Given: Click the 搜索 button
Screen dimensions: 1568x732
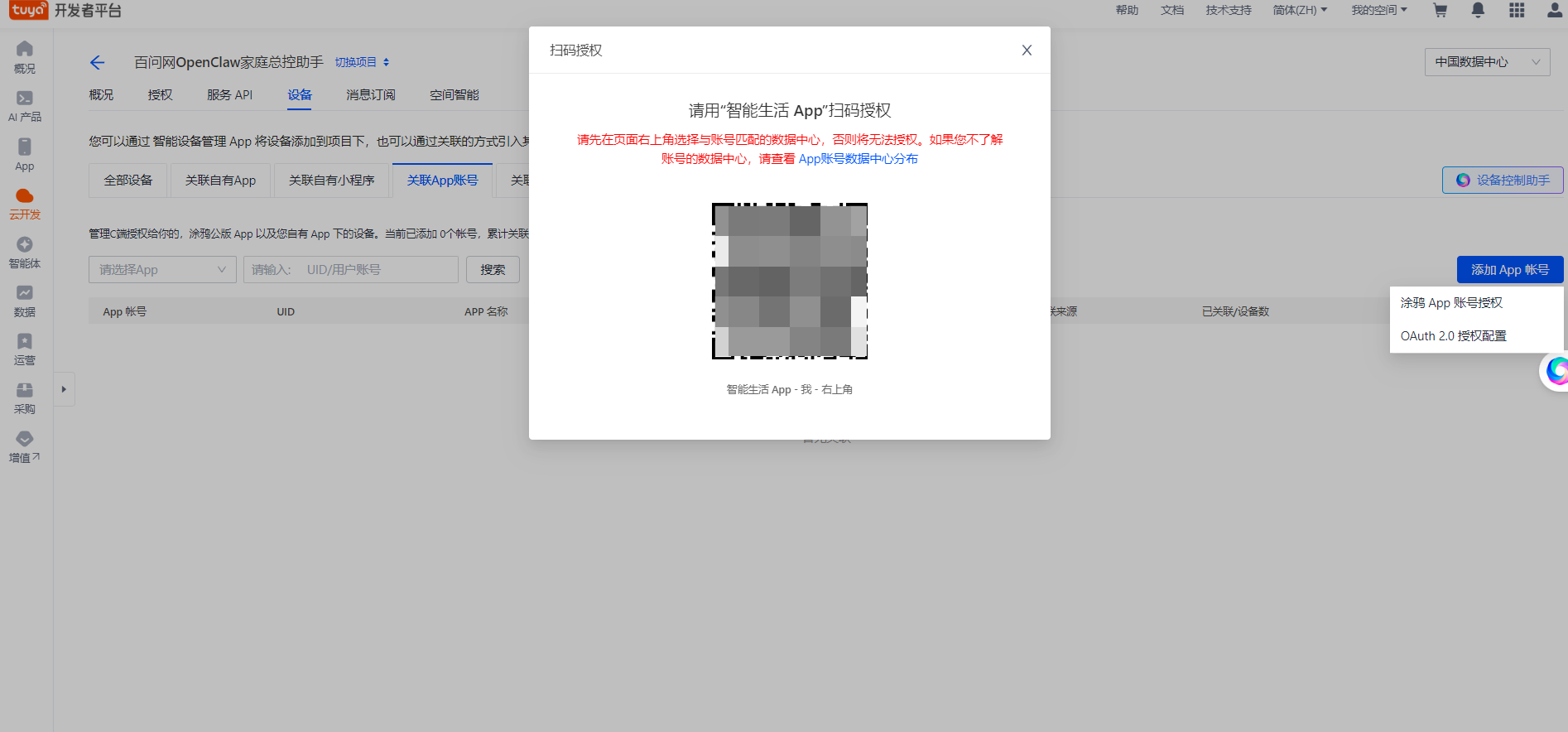Looking at the screenshot, I should click(x=493, y=269).
